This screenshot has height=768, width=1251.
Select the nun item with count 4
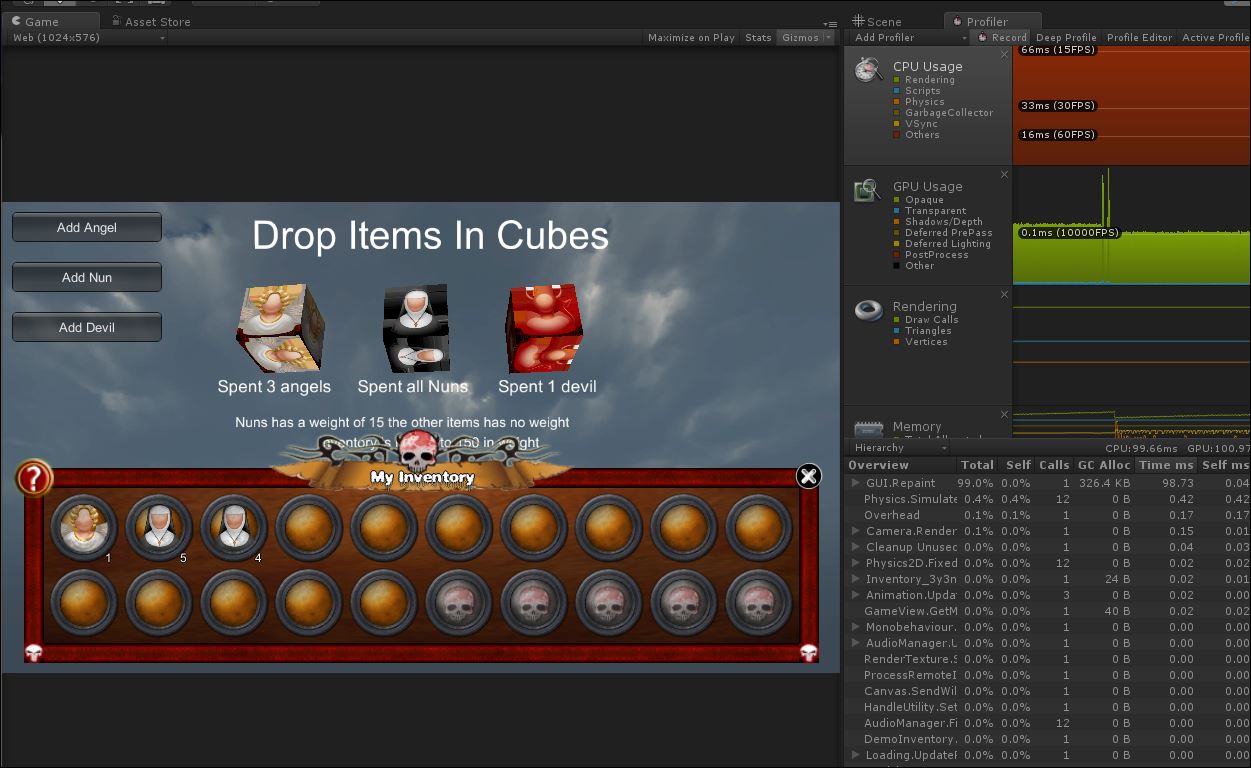(234, 527)
